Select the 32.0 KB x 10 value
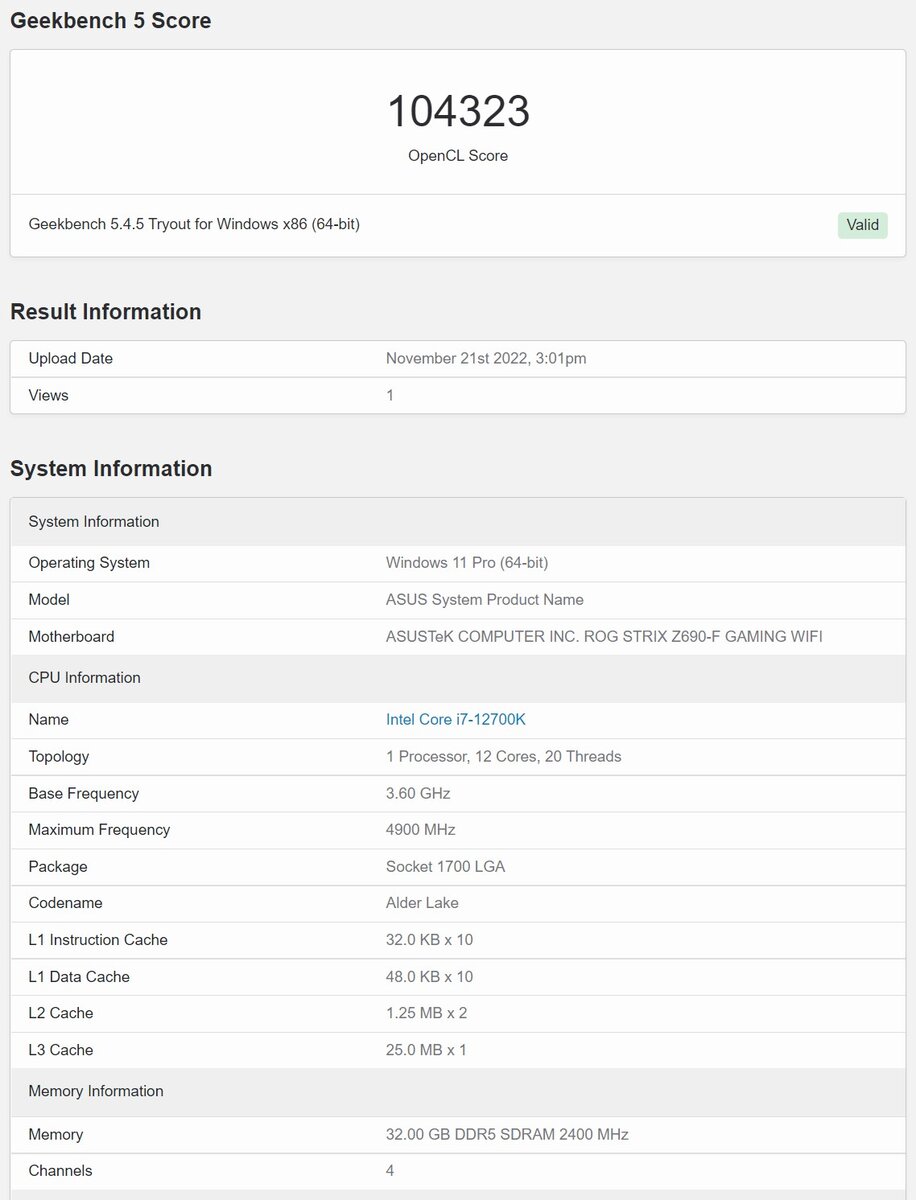The width and height of the screenshot is (916, 1200). pyautogui.click(x=430, y=940)
